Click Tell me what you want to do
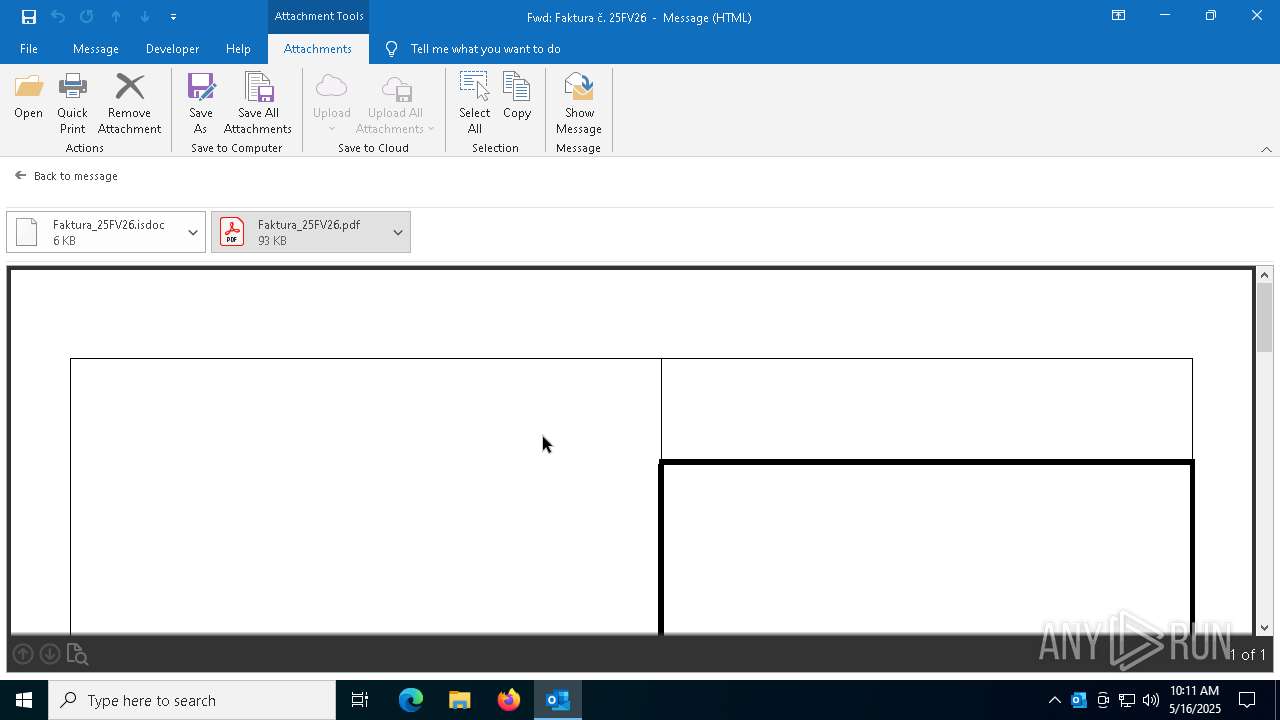This screenshot has height=720, width=1280. coord(485,49)
